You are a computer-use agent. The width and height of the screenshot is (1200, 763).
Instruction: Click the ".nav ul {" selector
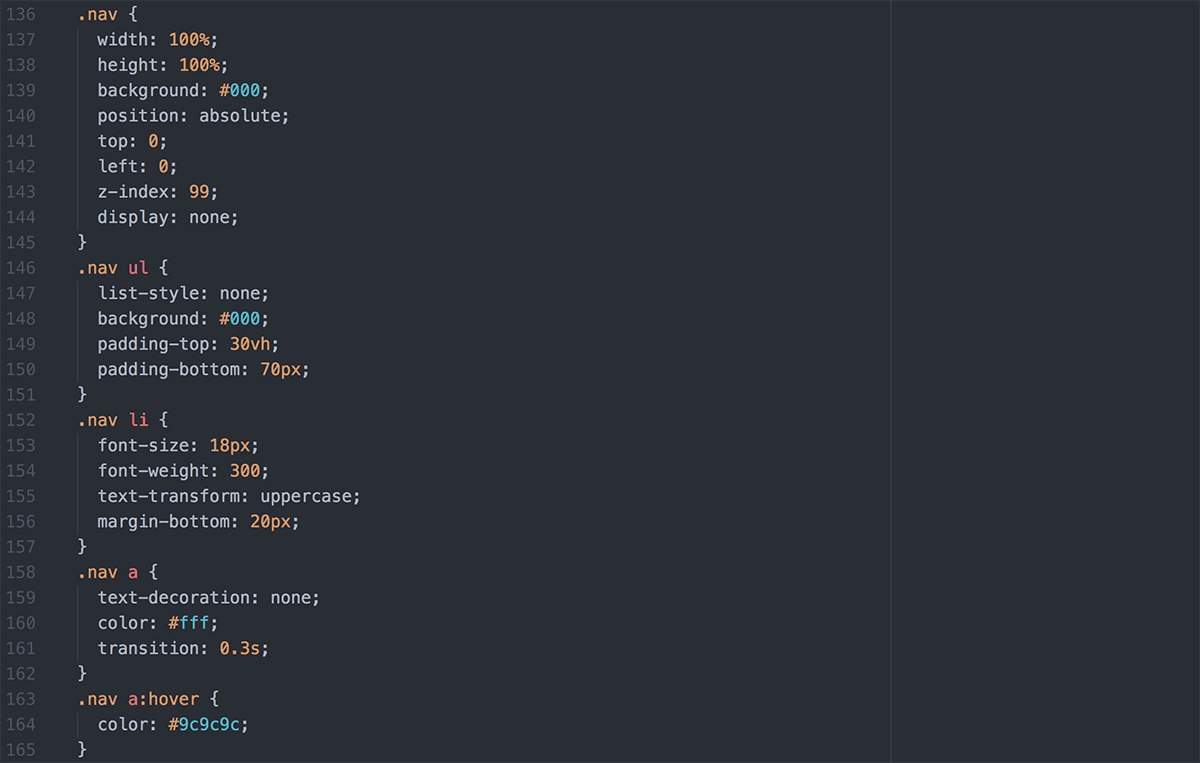123,268
